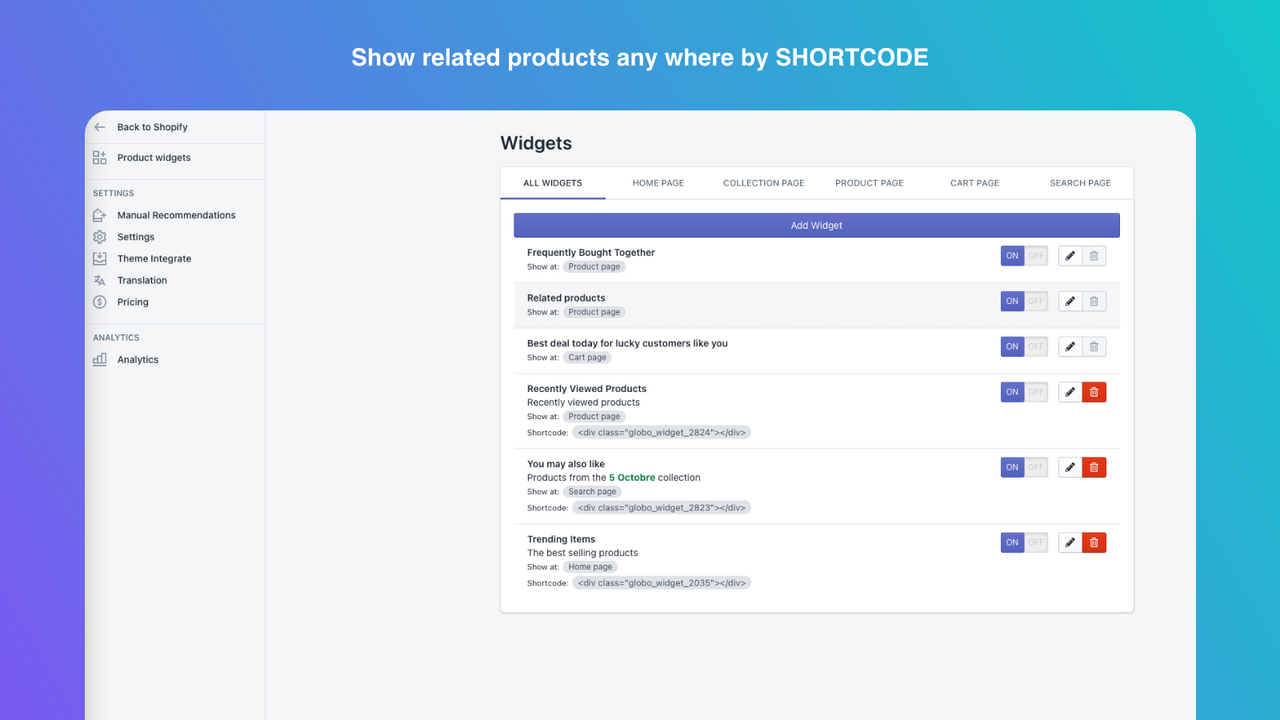Click the Manual Recommendations sidebar icon
1280x720 pixels.
[x=100, y=215]
